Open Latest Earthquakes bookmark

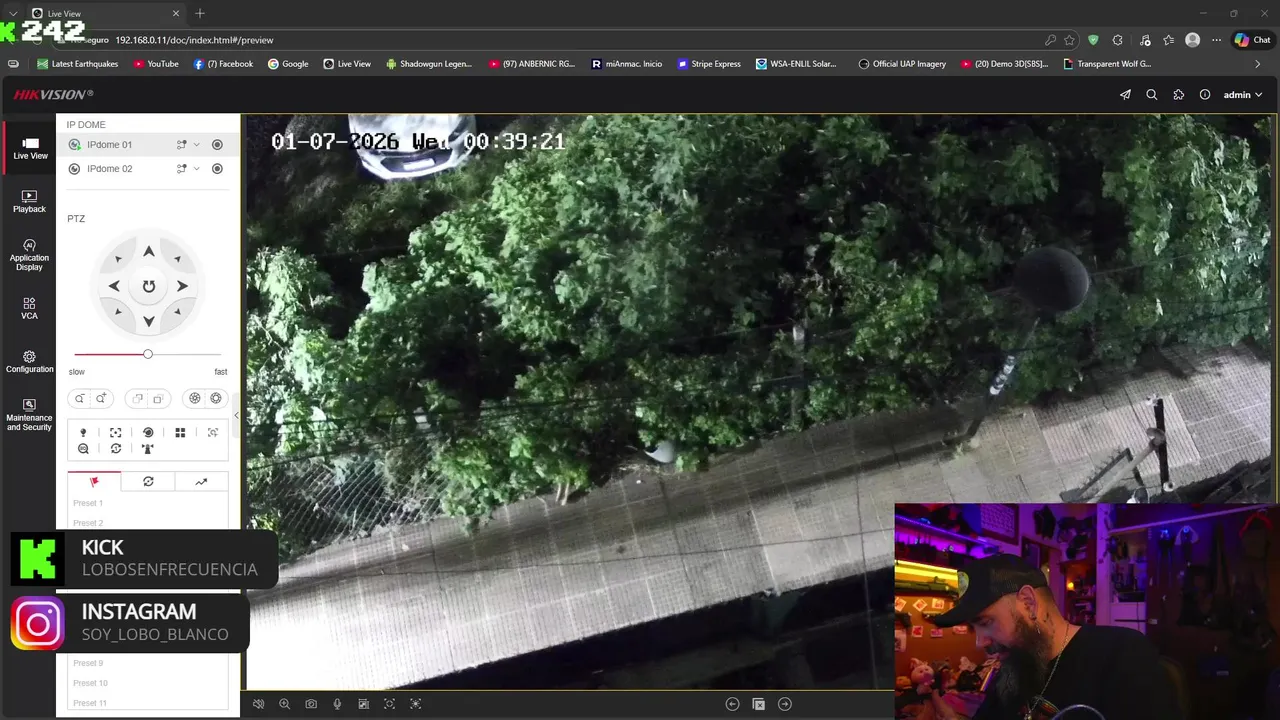78,64
